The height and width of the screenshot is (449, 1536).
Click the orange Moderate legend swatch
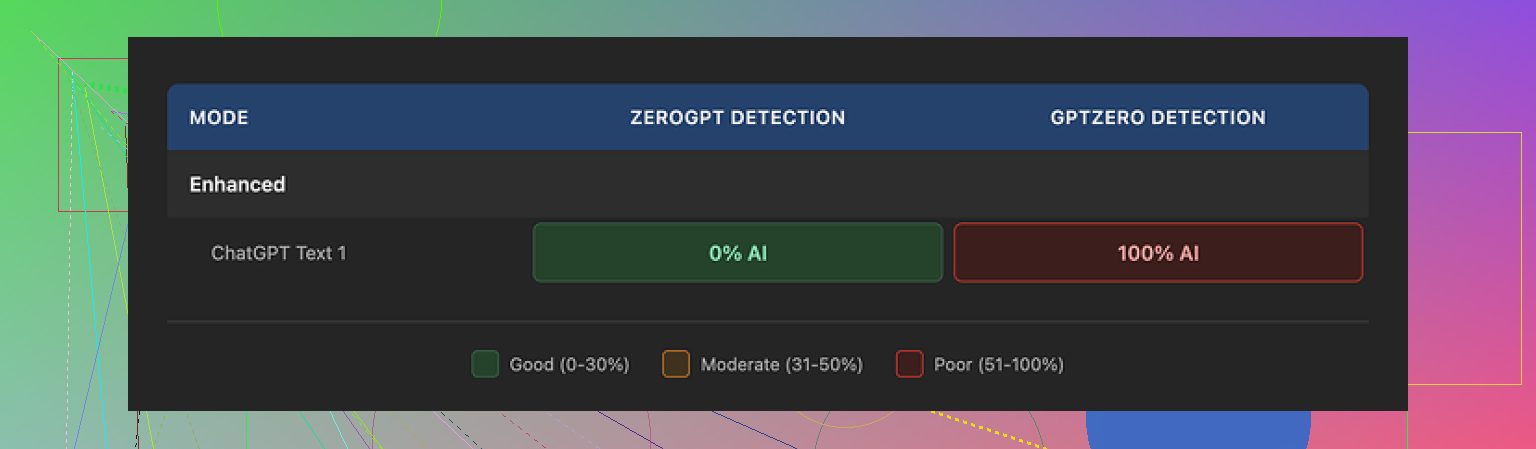pyautogui.click(x=676, y=364)
